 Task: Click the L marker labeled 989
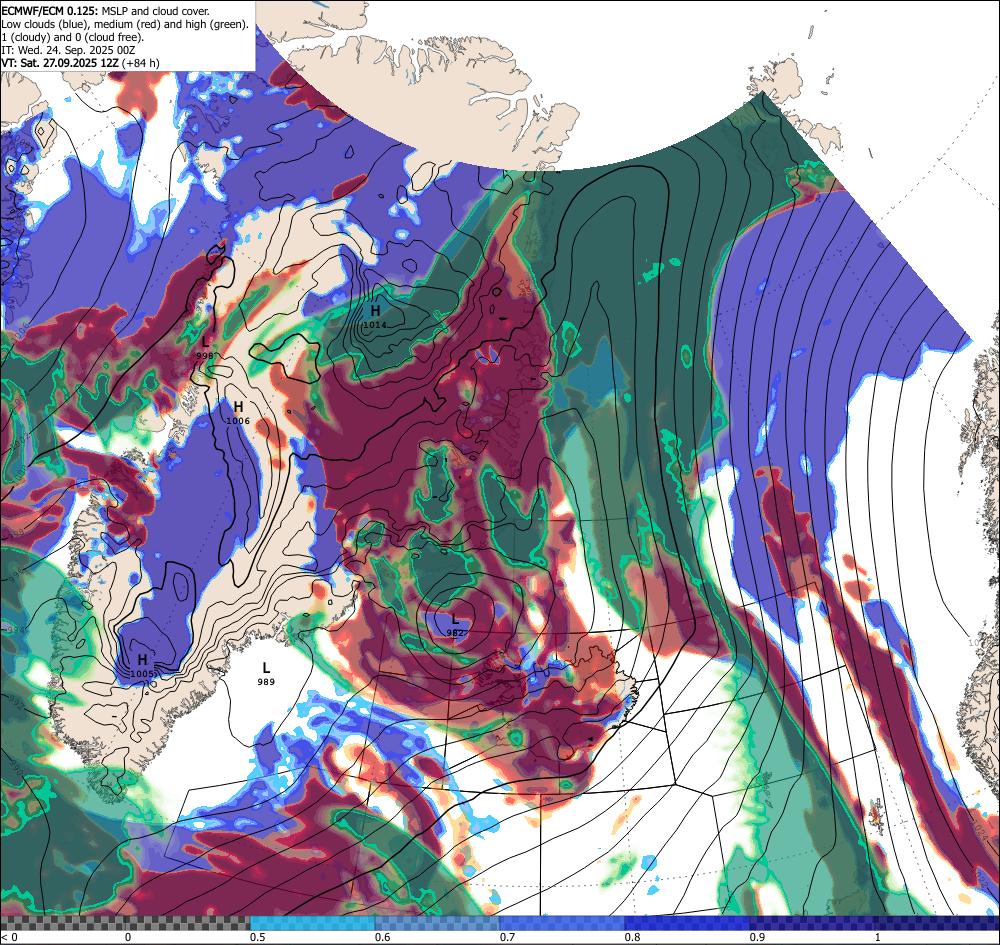[266, 668]
